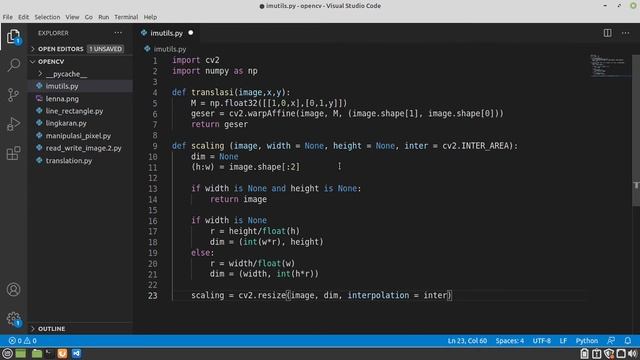Expand the OUTLINE section
The image size is (640, 360).
pos(51,329)
